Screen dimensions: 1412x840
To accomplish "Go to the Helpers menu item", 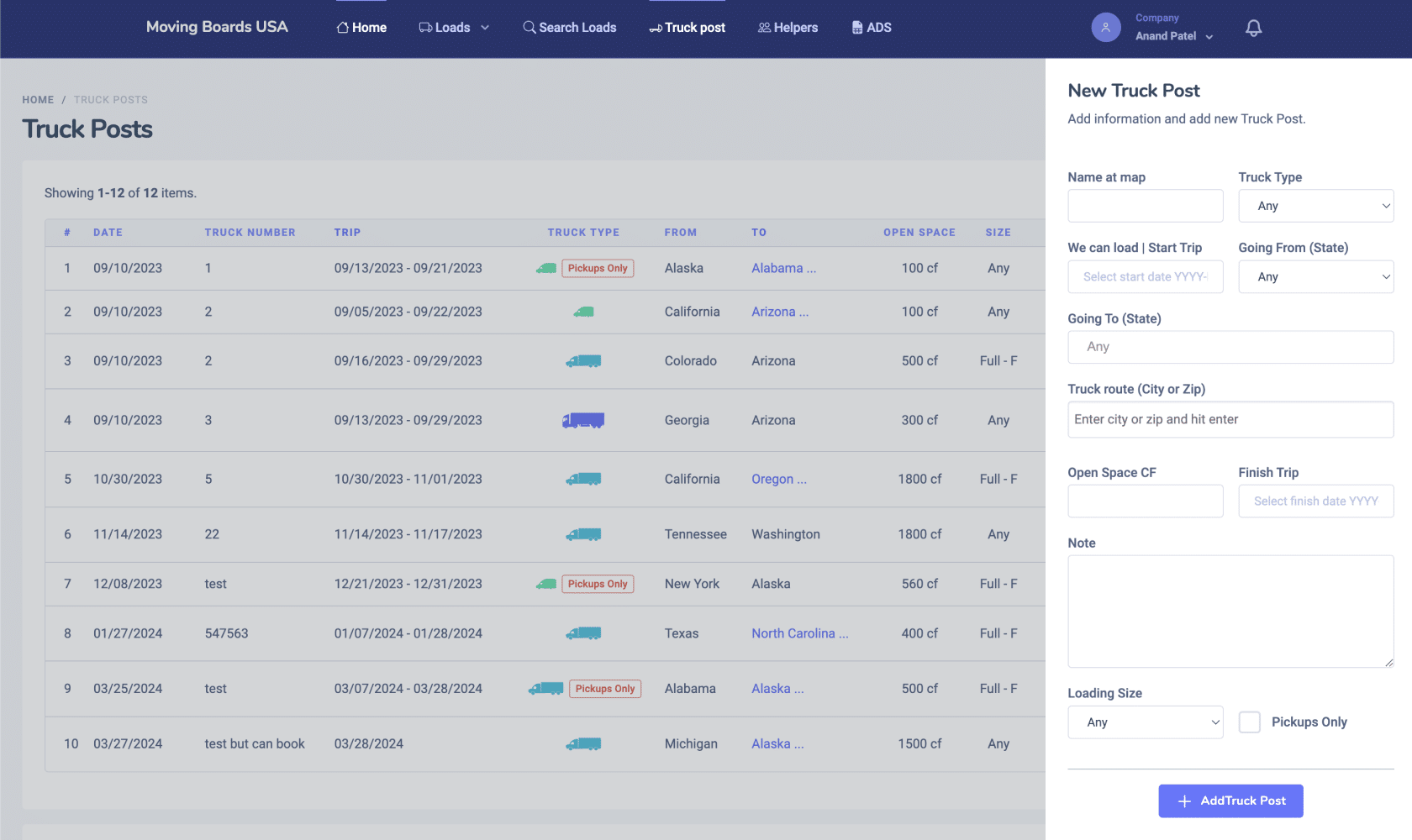I will [x=788, y=28].
